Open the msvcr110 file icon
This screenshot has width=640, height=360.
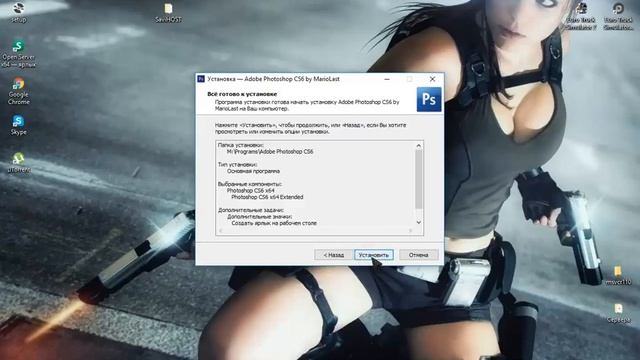pos(618,275)
